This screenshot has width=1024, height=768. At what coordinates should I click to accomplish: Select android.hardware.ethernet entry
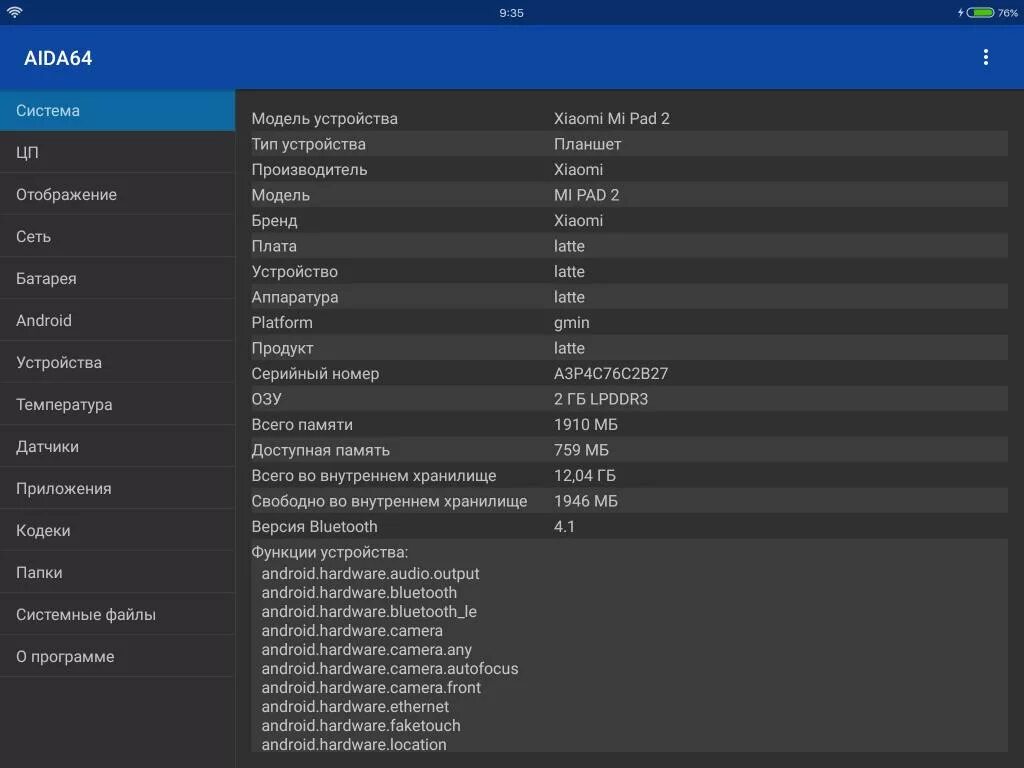(x=355, y=707)
